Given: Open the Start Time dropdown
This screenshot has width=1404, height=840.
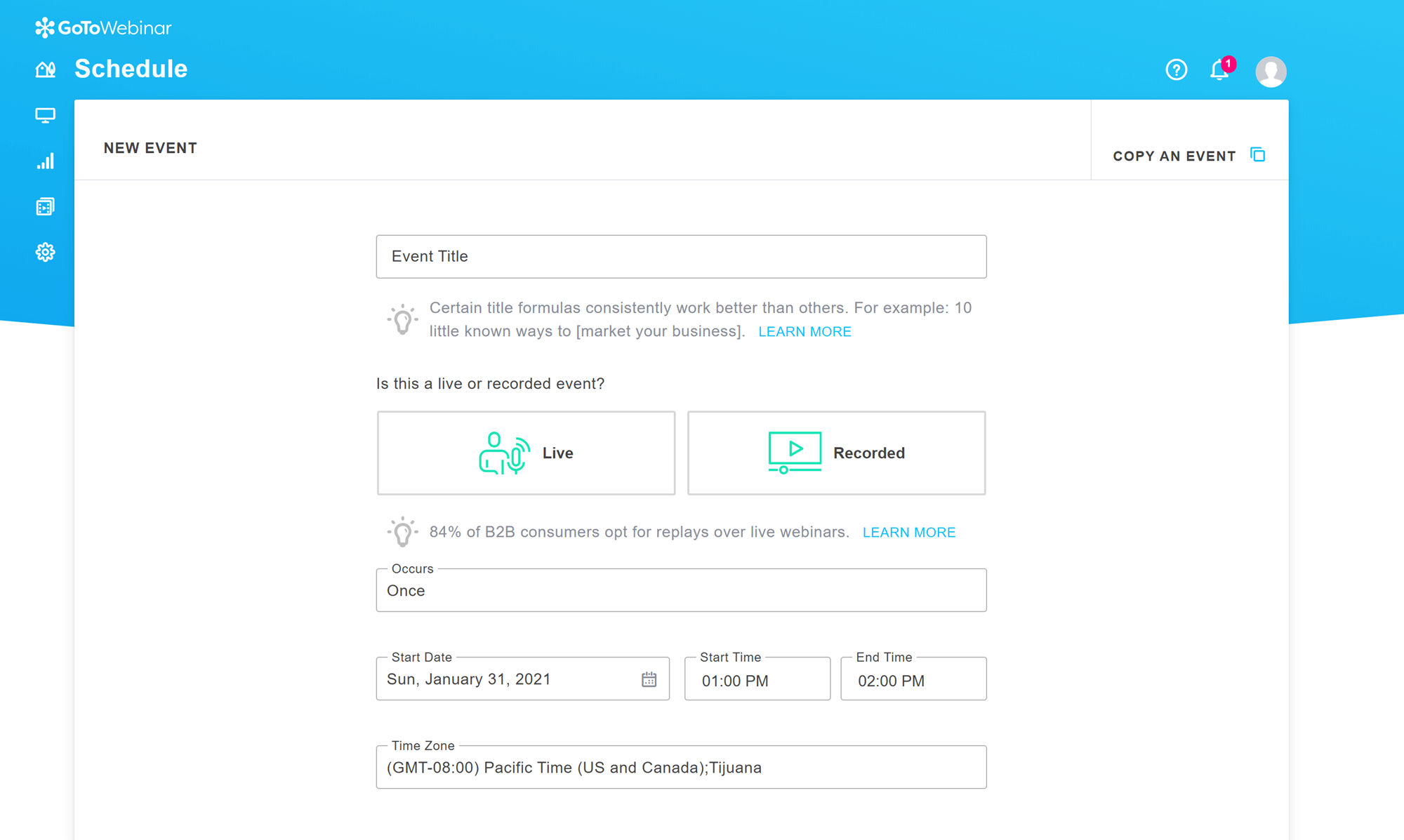Looking at the screenshot, I should [757, 679].
